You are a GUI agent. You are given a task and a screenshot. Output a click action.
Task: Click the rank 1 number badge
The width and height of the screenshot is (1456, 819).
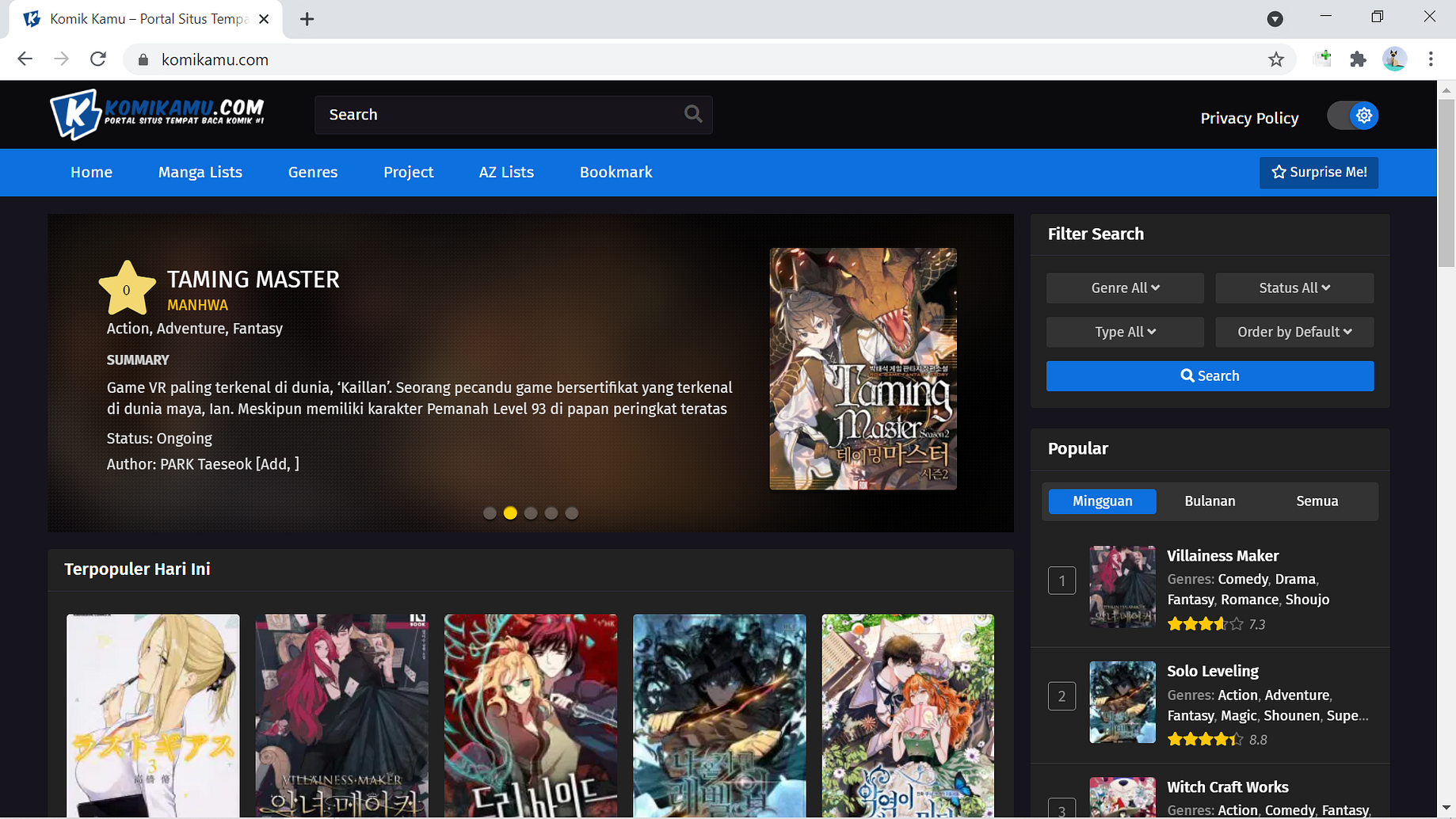(1062, 581)
